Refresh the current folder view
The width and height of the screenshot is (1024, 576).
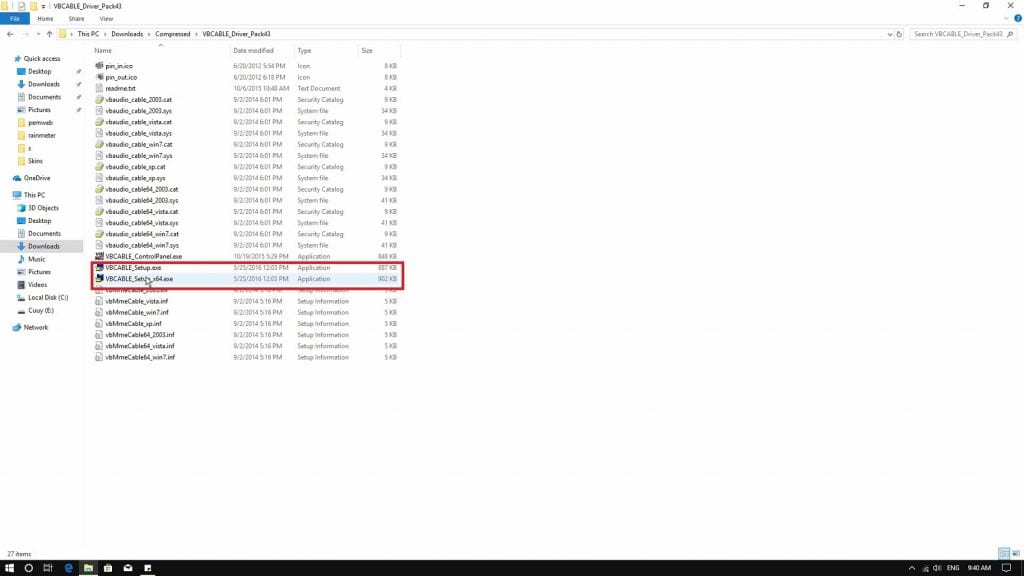coord(899,34)
